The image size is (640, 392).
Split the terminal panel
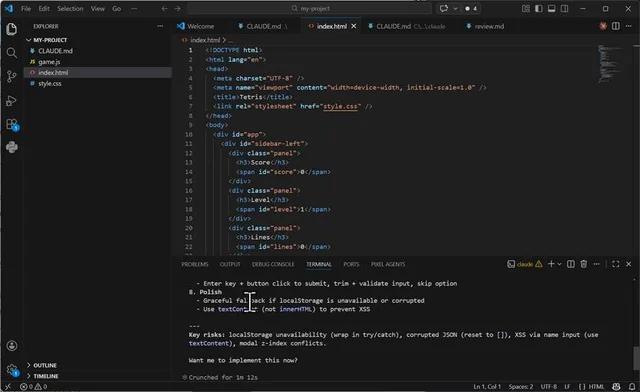tap(571, 264)
